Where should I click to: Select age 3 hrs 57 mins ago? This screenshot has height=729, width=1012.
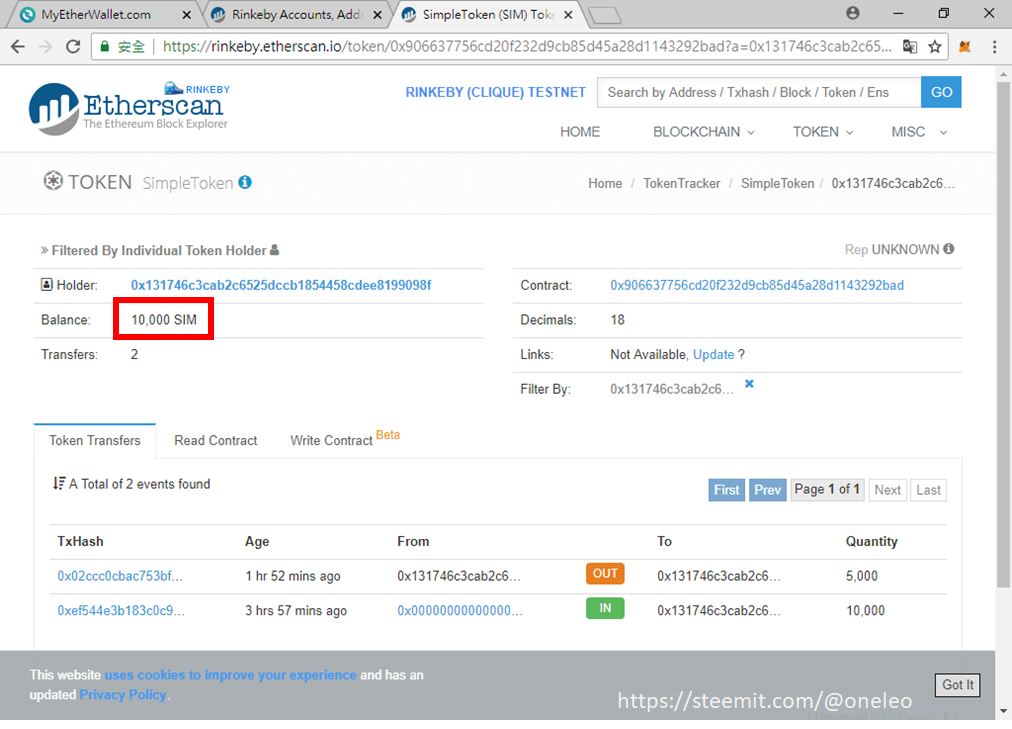click(x=296, y=610)
